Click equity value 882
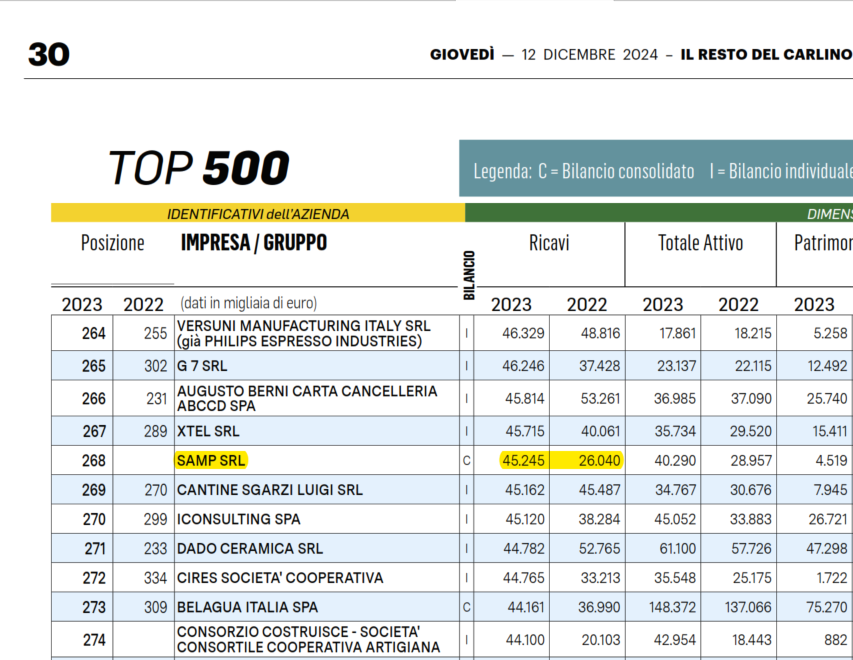This screenshot has height=660, width=853. [x=836, y=640]
